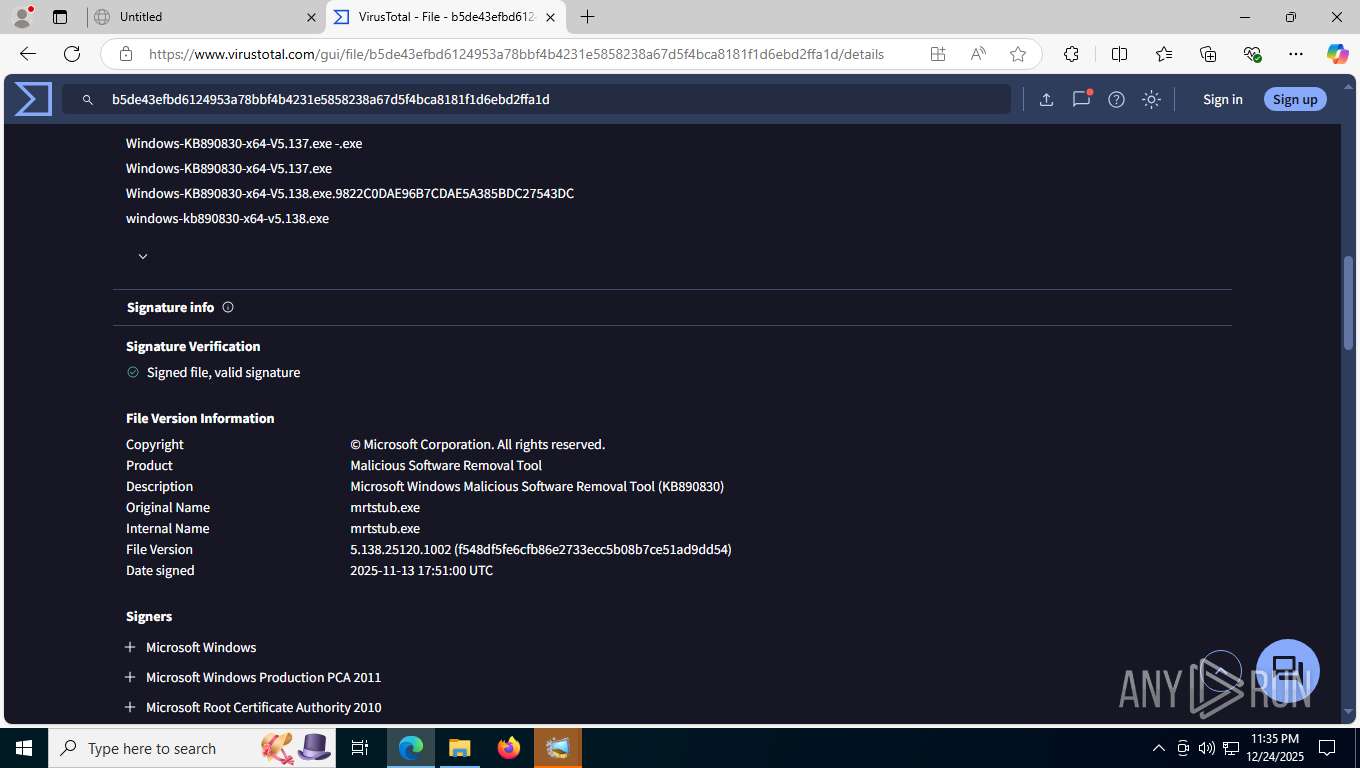Open the favorites list icon
This screenshot has width=1360, height=768.
point(1164,54)
